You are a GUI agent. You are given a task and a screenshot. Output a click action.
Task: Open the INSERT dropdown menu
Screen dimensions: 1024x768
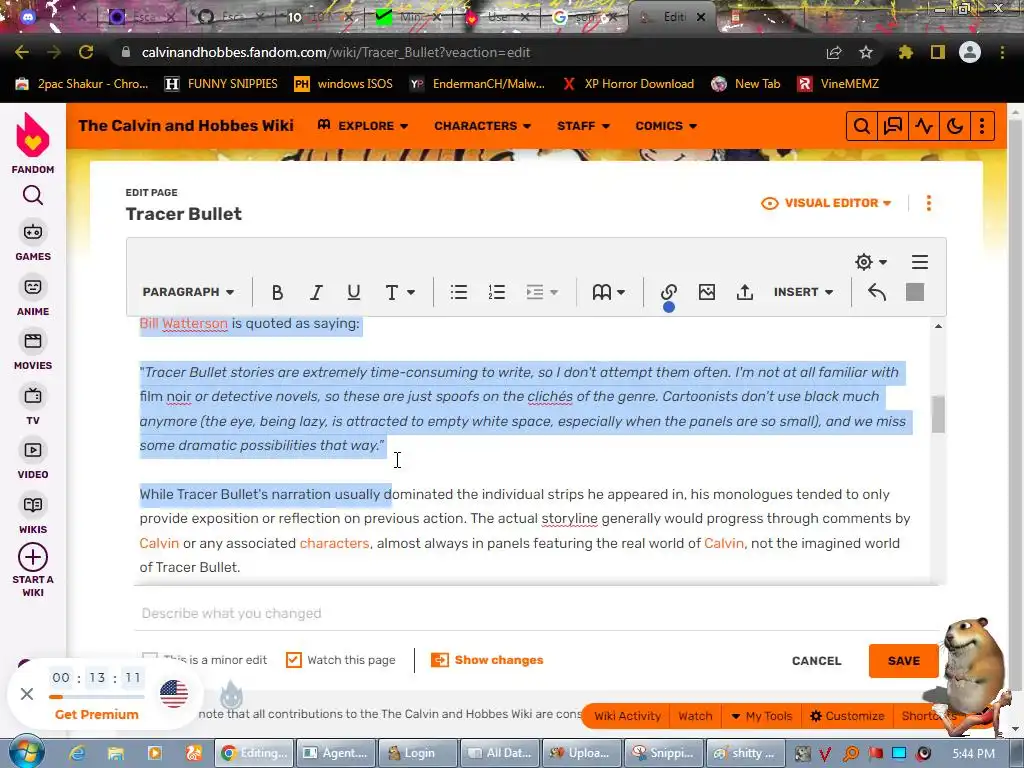click(x=803, y=292)
